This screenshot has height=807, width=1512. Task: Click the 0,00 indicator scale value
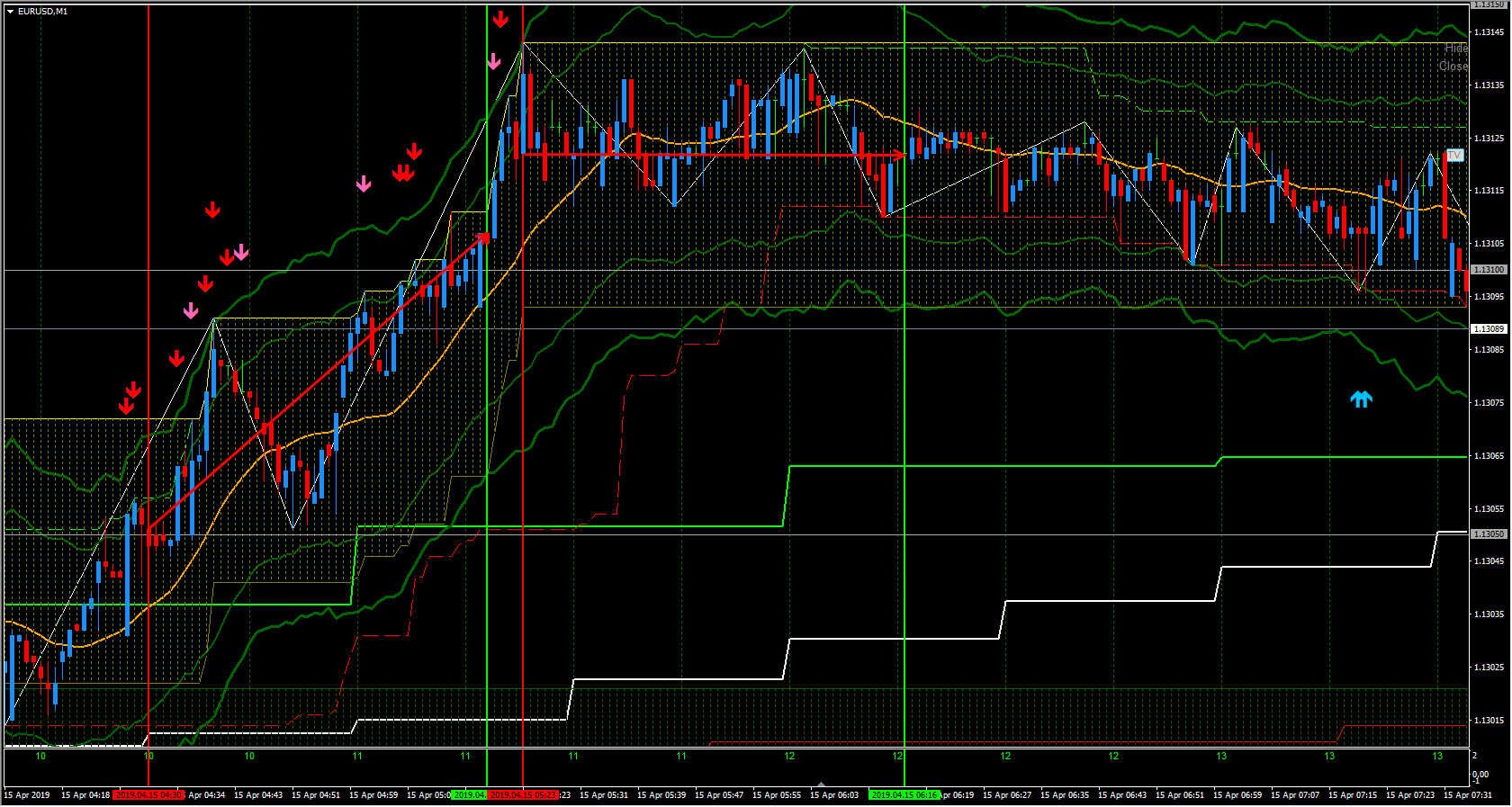pyautogui.click(x=1480, y=775)
